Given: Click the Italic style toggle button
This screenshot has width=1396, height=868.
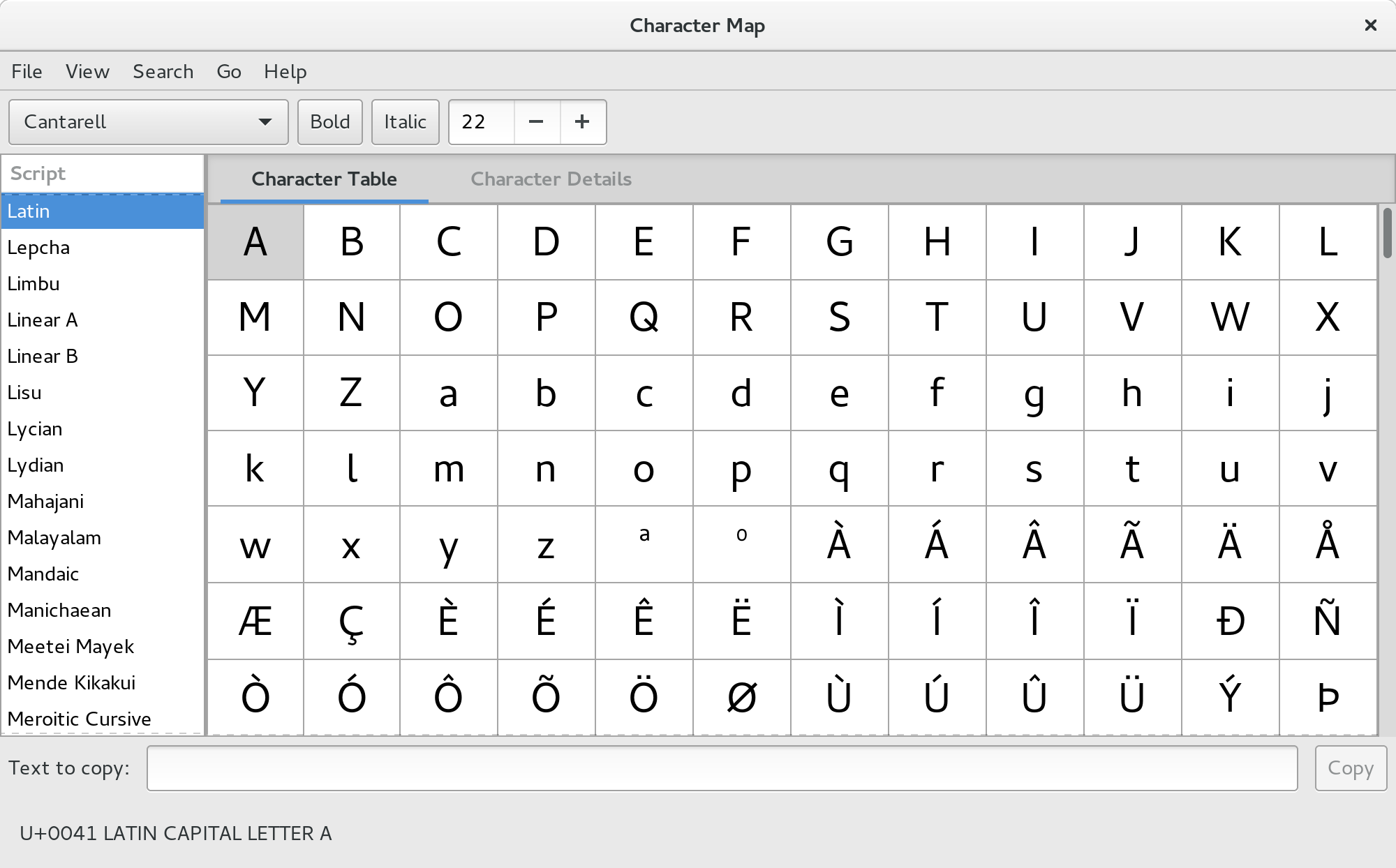Looking at the screenshot, I should click(404, 122).
